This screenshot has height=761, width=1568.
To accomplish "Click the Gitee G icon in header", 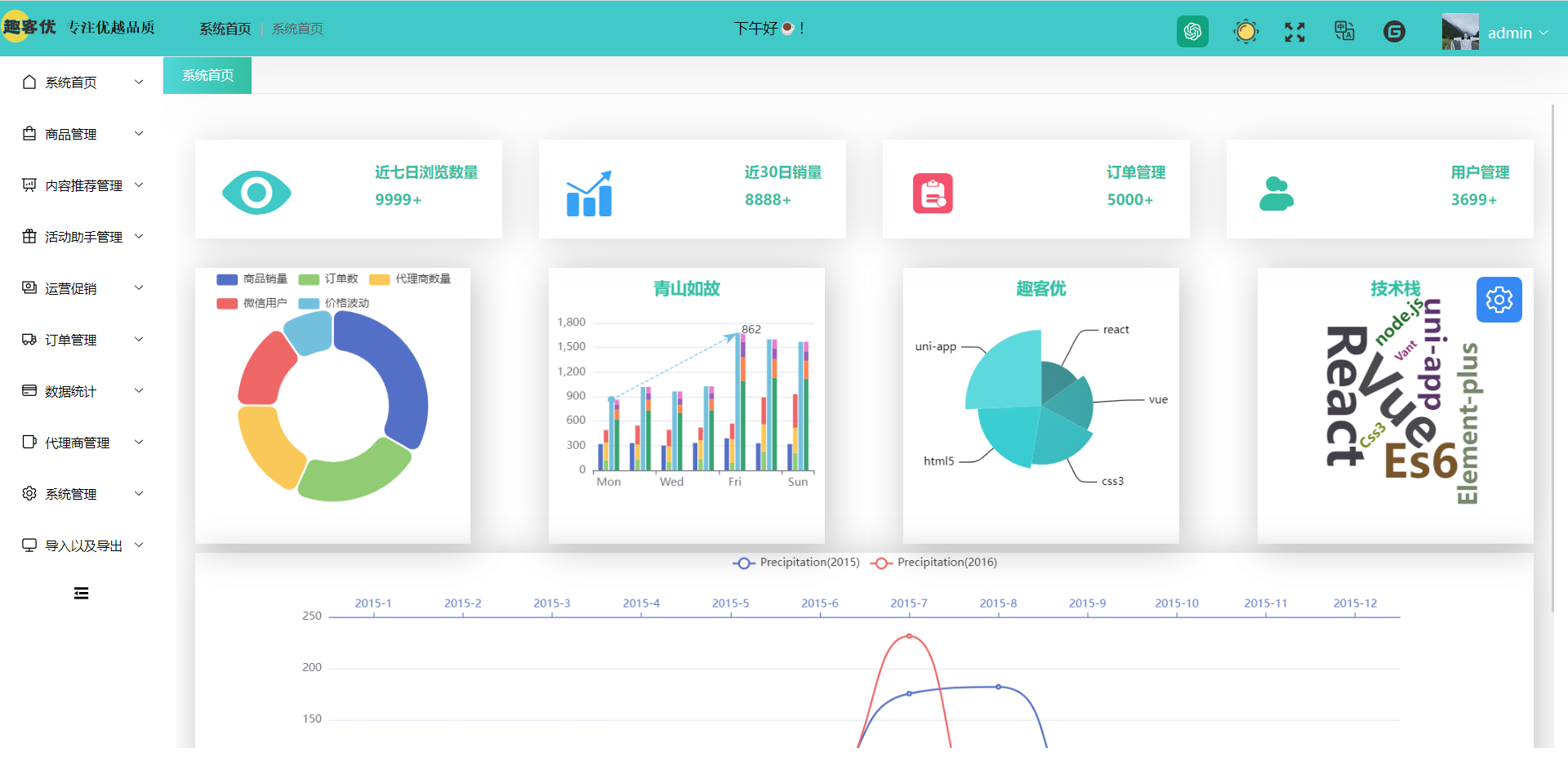I will [1394, 32].
